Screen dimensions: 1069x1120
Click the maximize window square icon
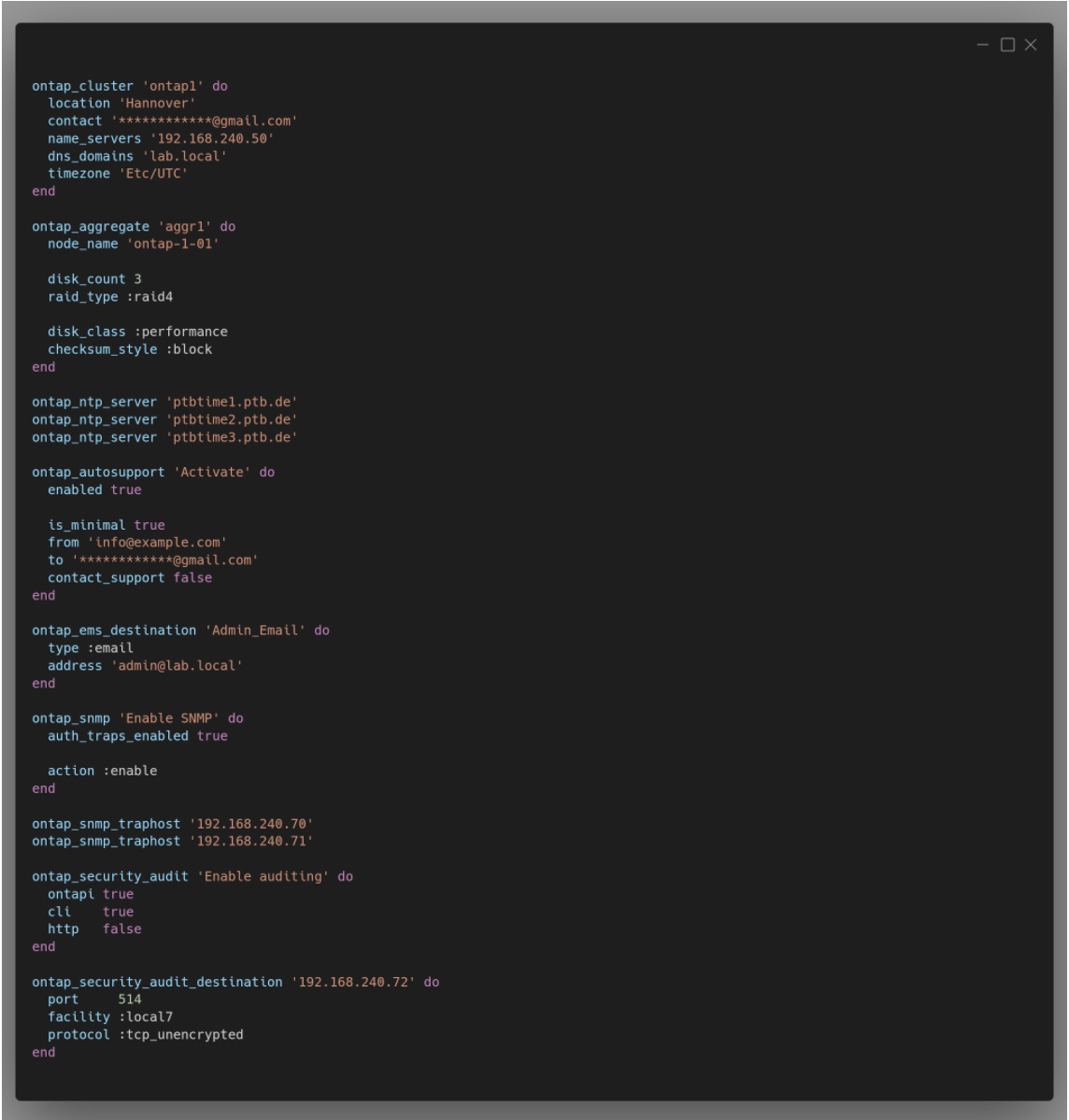pyautogui.click(x=1007, y=45)
